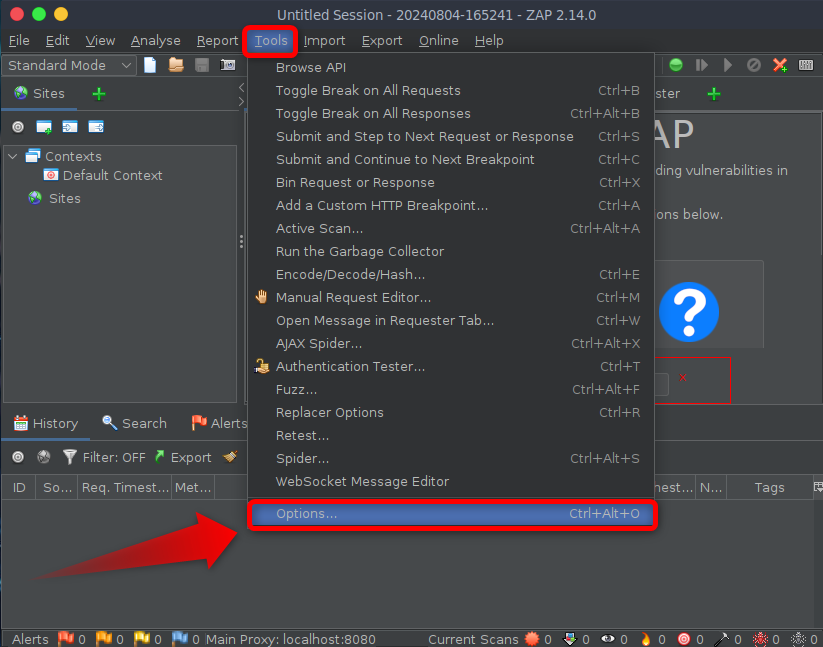Choose Active Scan... menu entry
This screenshot has height=647, width=823.
(451, 229)
